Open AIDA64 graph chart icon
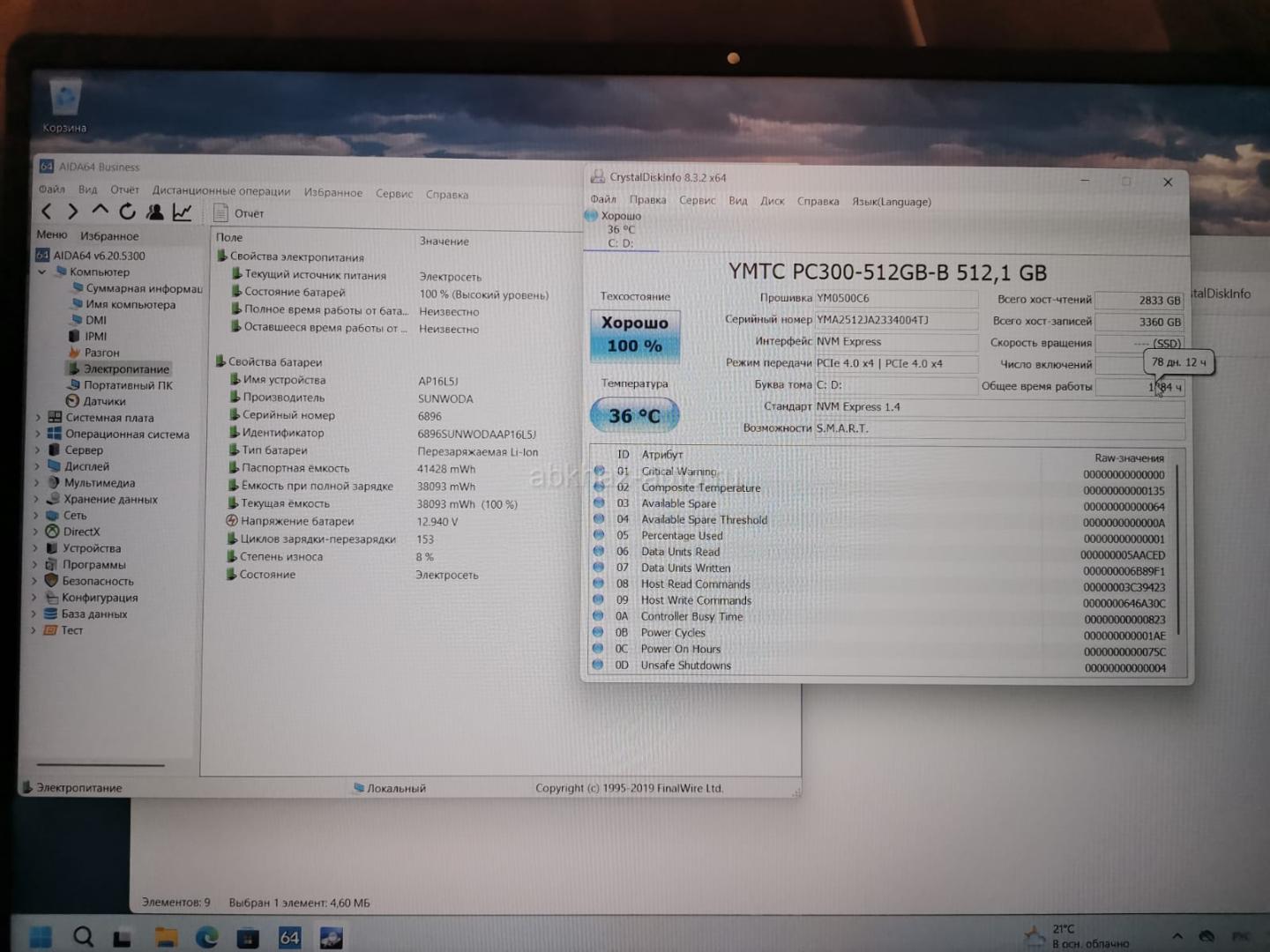This screenshot has height=952, width=1270. (183, 212)
